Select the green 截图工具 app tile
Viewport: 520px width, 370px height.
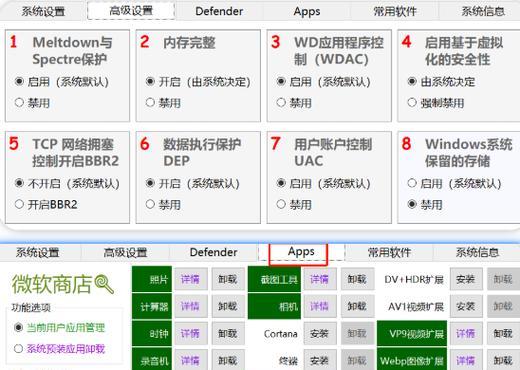click(274, 279)
